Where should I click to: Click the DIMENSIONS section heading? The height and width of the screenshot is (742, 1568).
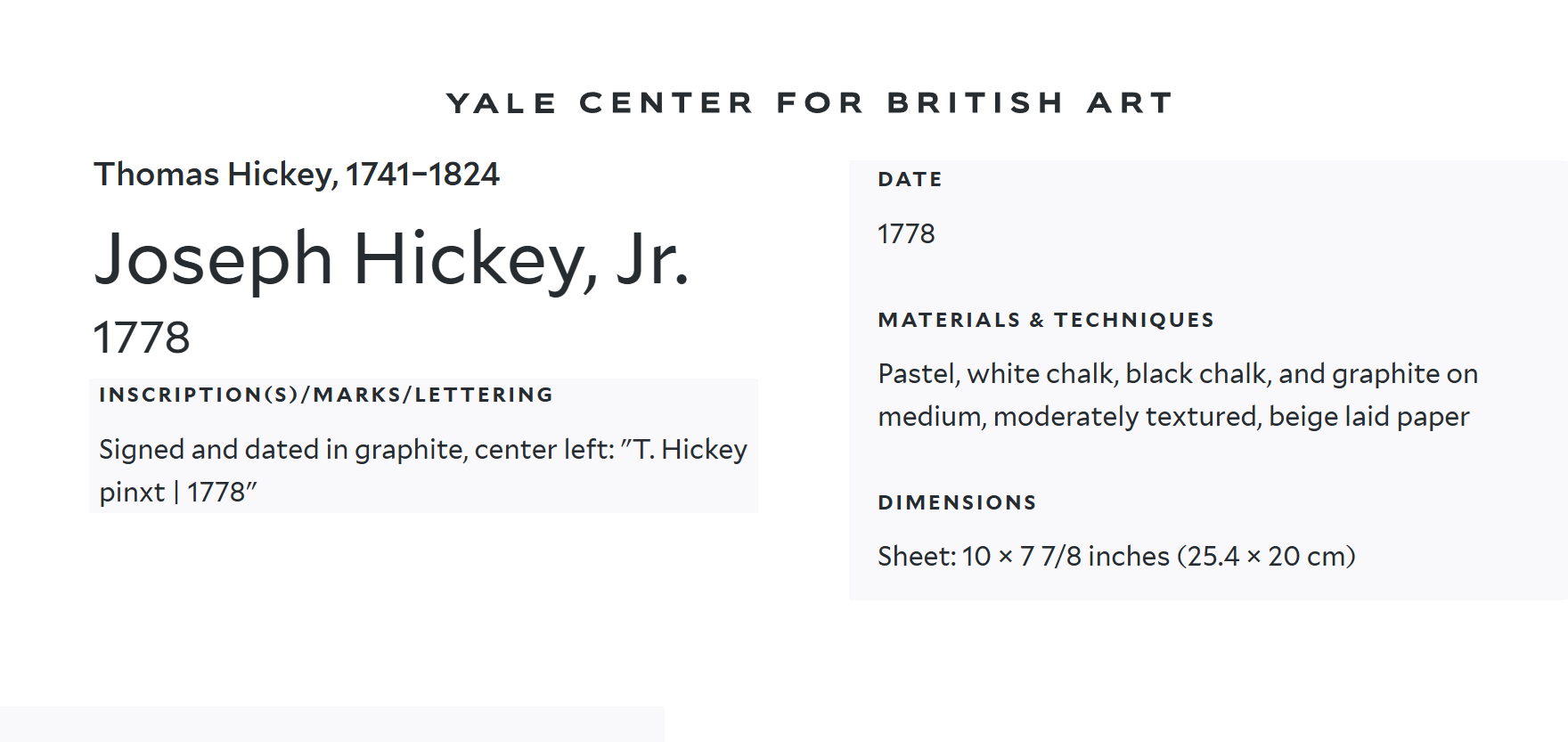[x=957, y=502]
